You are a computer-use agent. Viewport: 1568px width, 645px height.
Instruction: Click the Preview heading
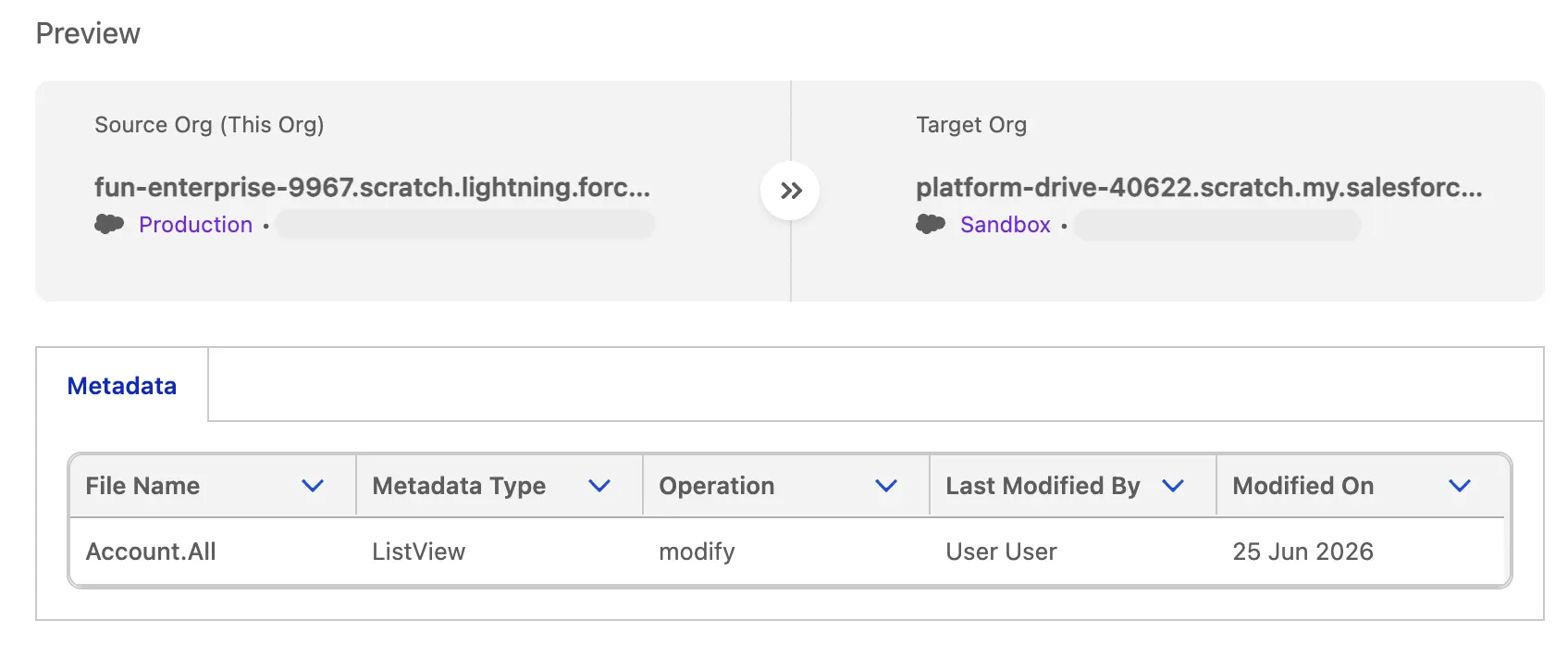pos(88,33)
